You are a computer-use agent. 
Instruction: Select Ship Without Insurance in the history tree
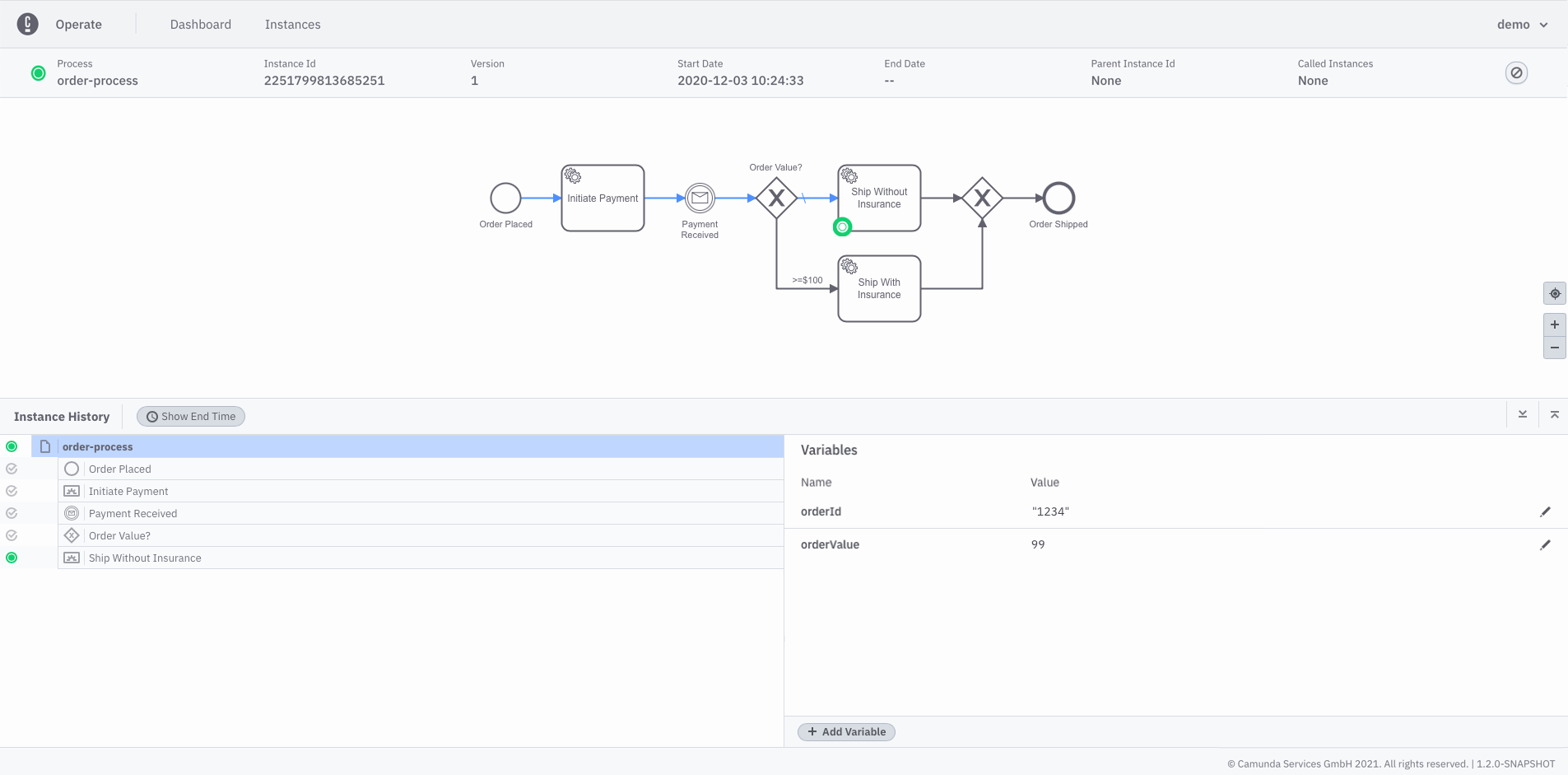(x=145, y=558)
